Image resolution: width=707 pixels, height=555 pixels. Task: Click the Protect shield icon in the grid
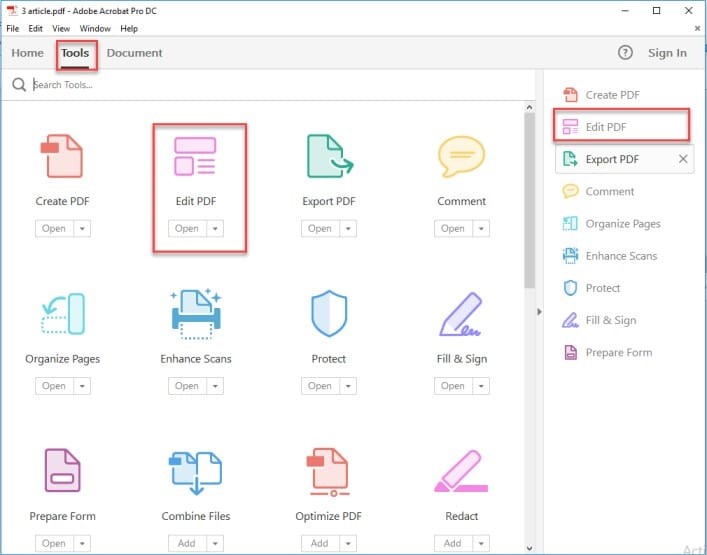[329, 314]
